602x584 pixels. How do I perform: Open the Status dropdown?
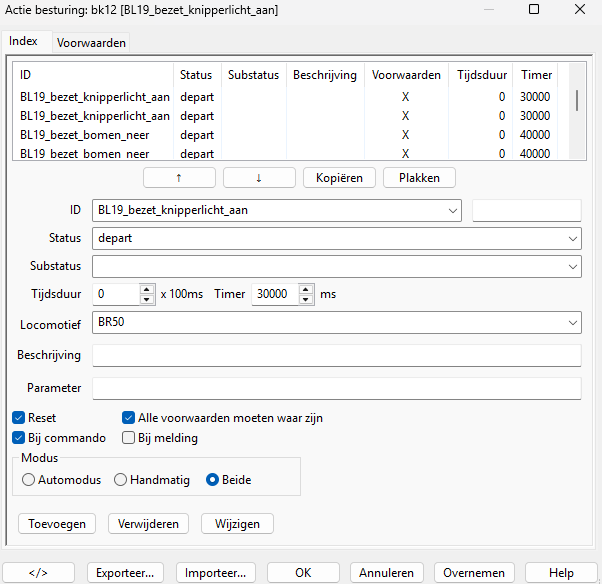[571, 239]
